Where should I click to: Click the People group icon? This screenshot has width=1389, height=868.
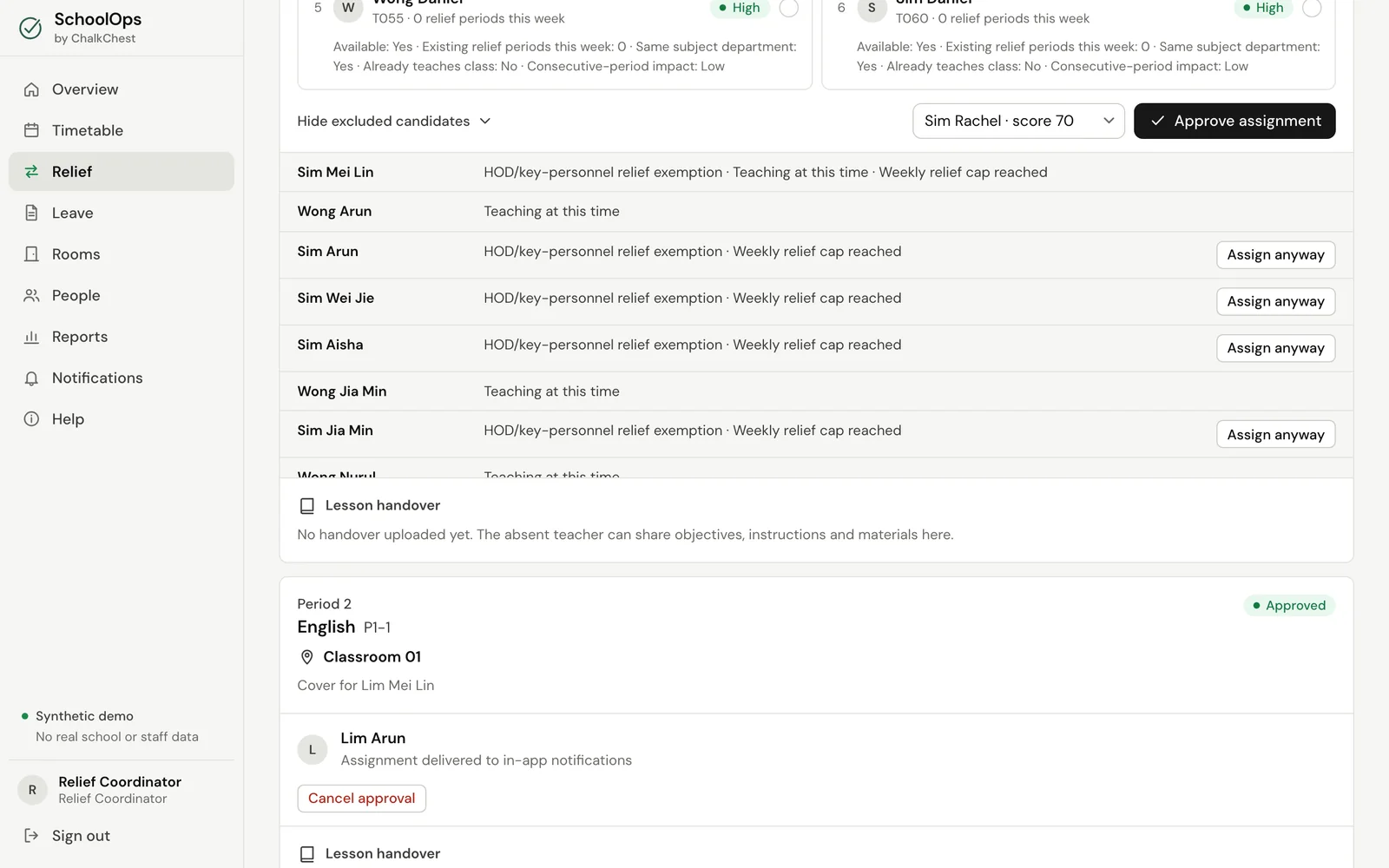31,295
